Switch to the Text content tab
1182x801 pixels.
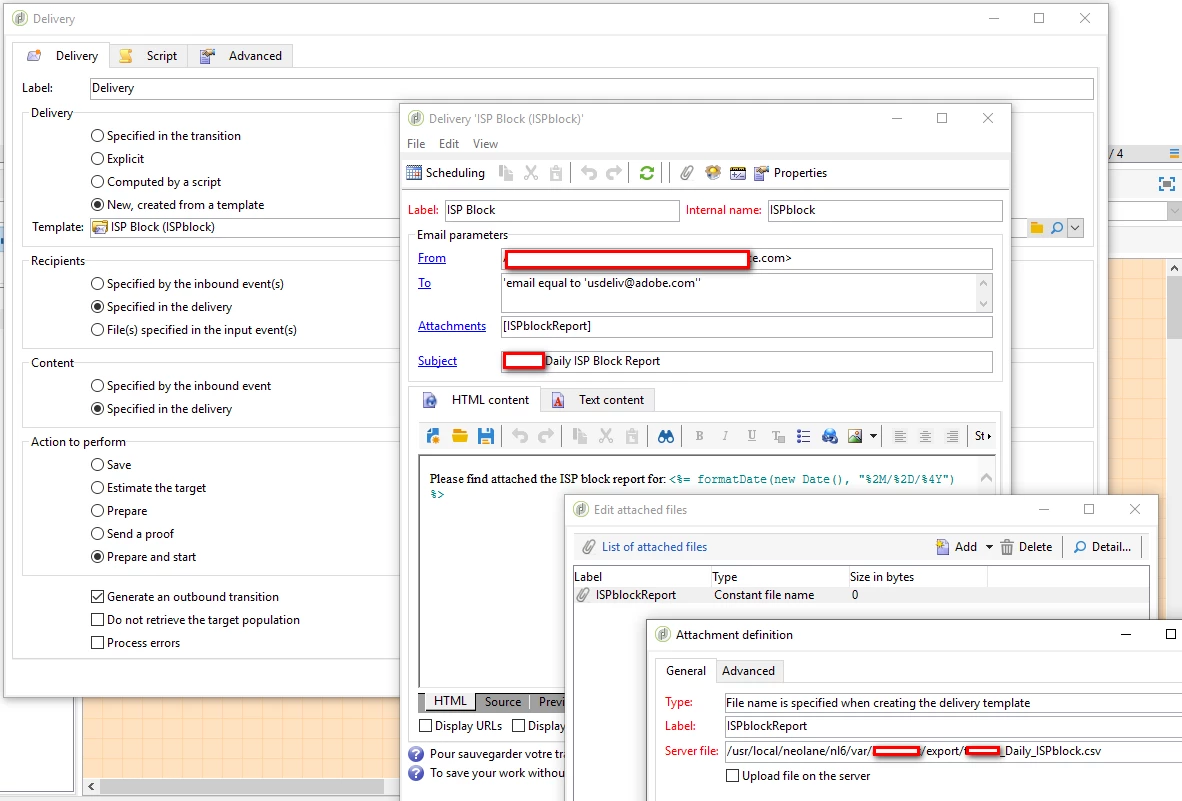pos(598,400)
